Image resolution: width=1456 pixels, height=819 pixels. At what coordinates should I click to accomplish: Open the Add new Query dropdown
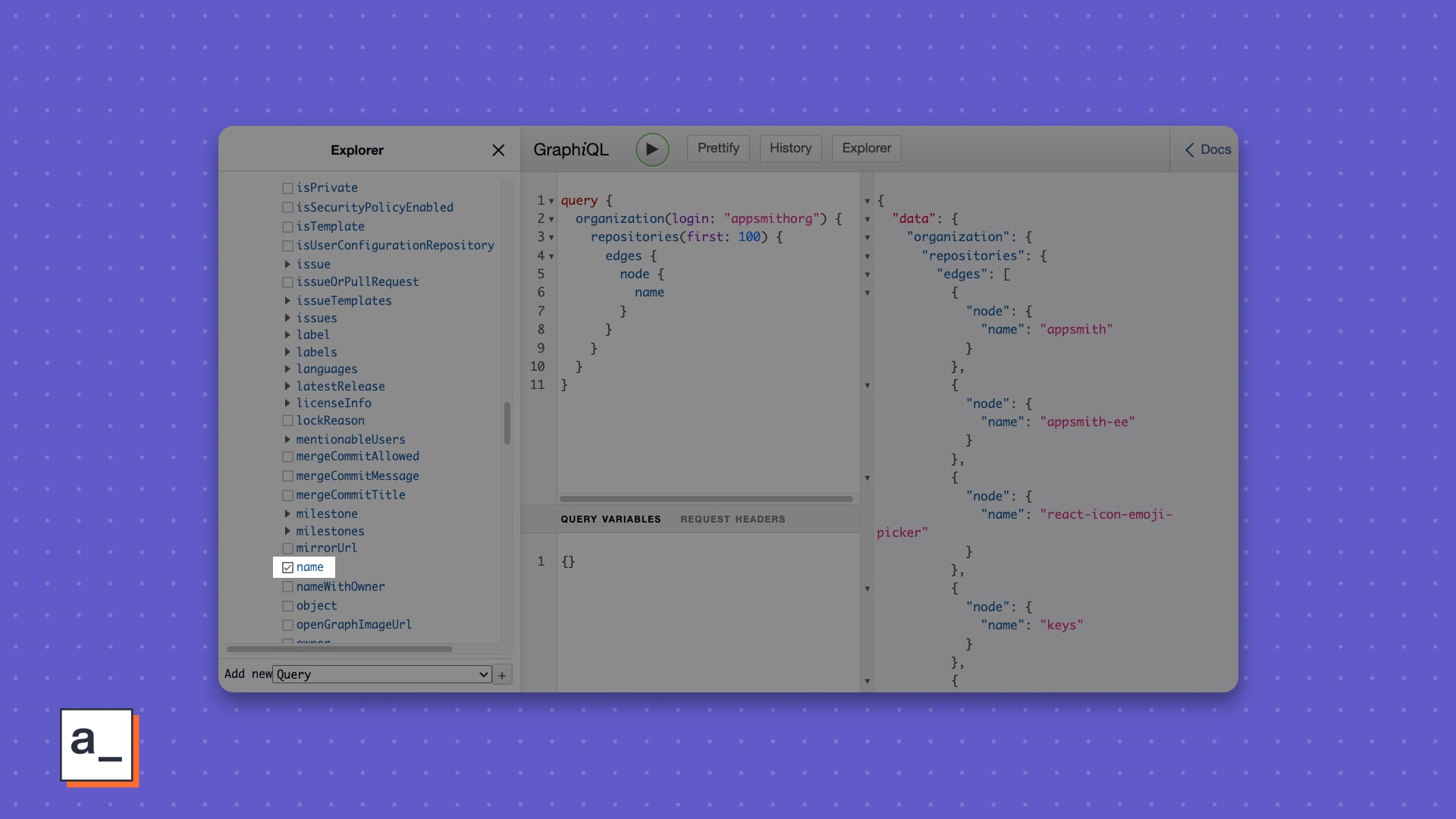[381, 675]
